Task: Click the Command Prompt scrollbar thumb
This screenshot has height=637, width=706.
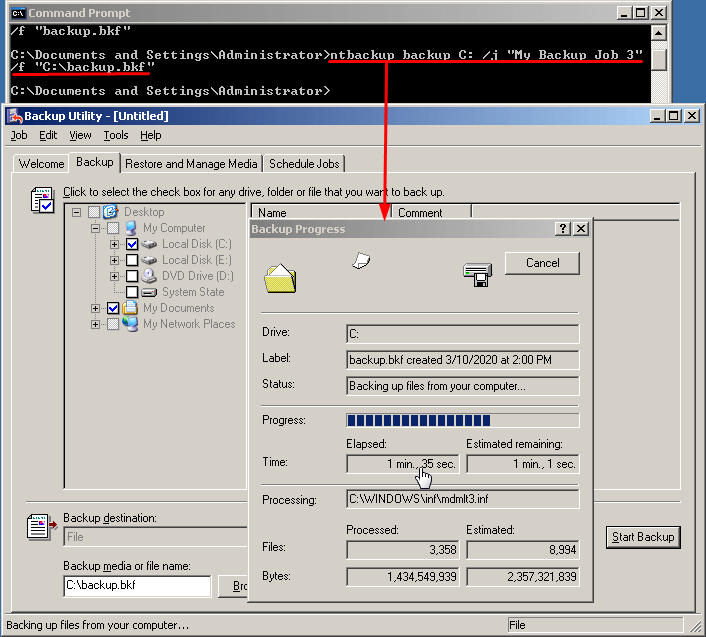Action: (659, 59)
